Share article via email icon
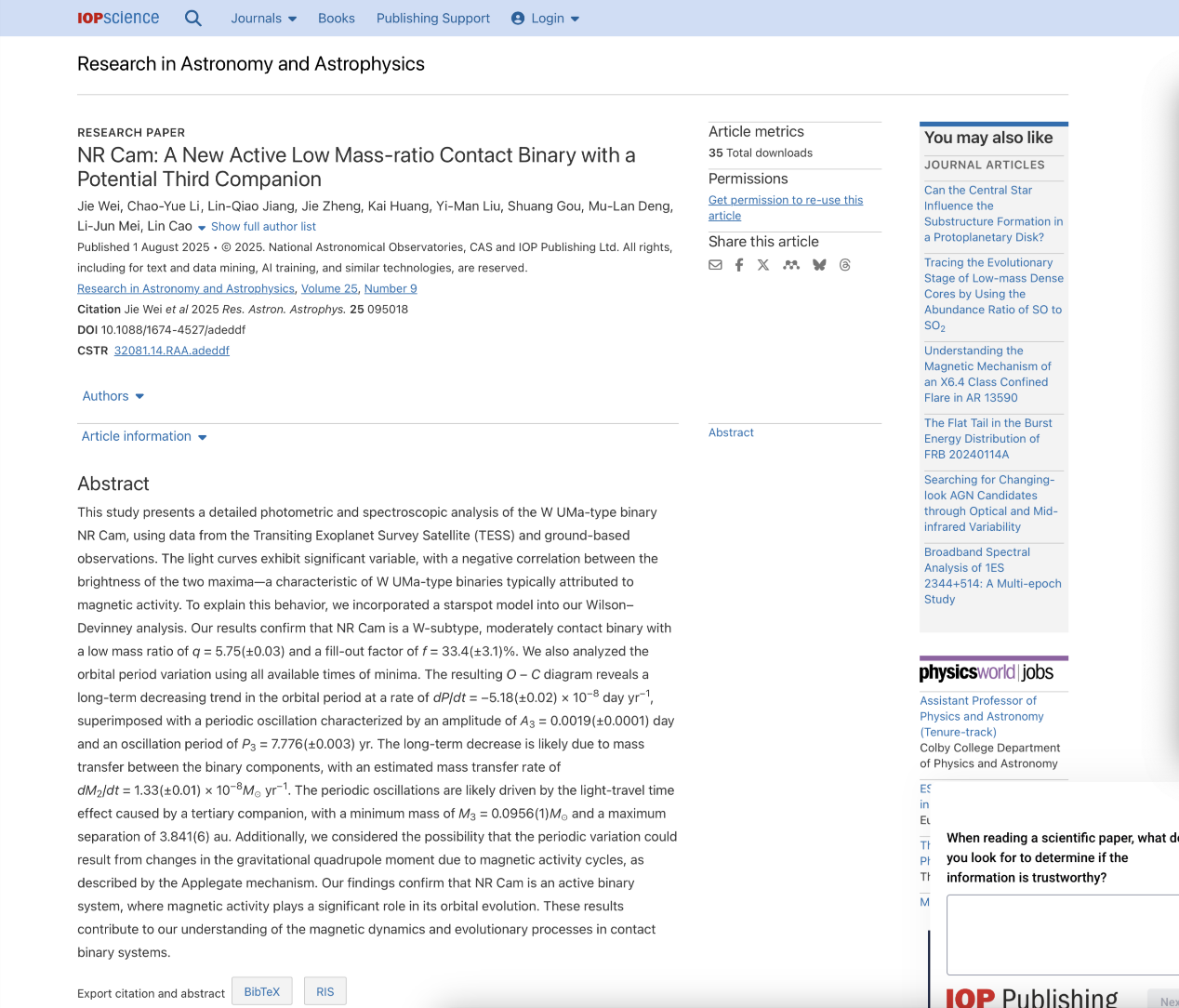Viewport: 1179px width, 1008px height. (x=715, y=265)
